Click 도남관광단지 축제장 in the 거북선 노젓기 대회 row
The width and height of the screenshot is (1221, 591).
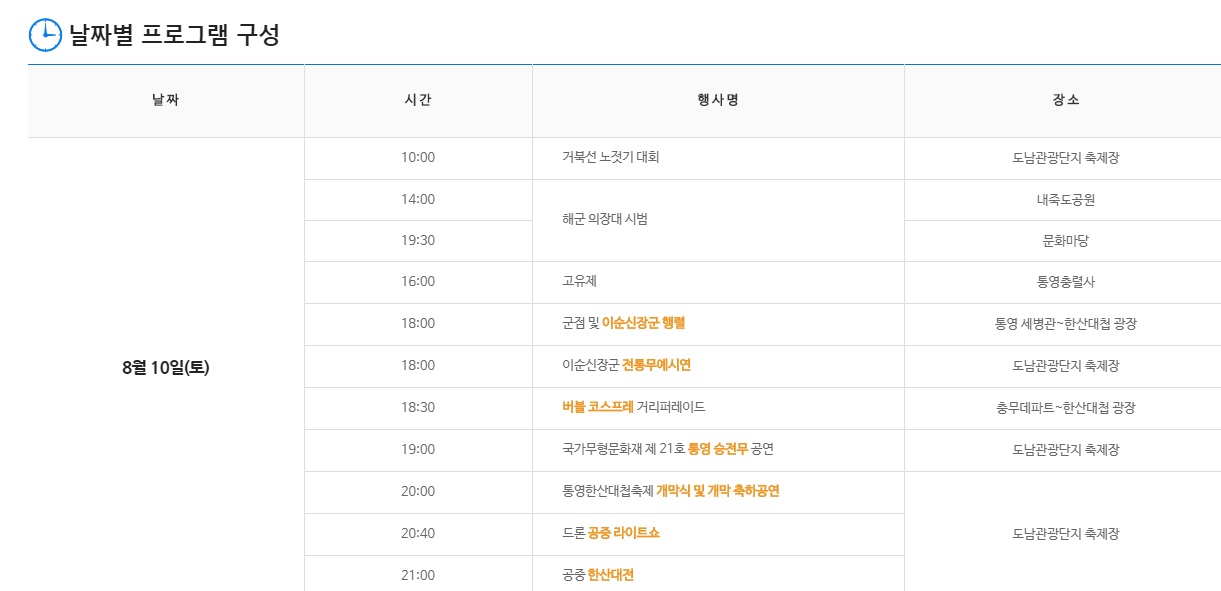coord(1066,158)
